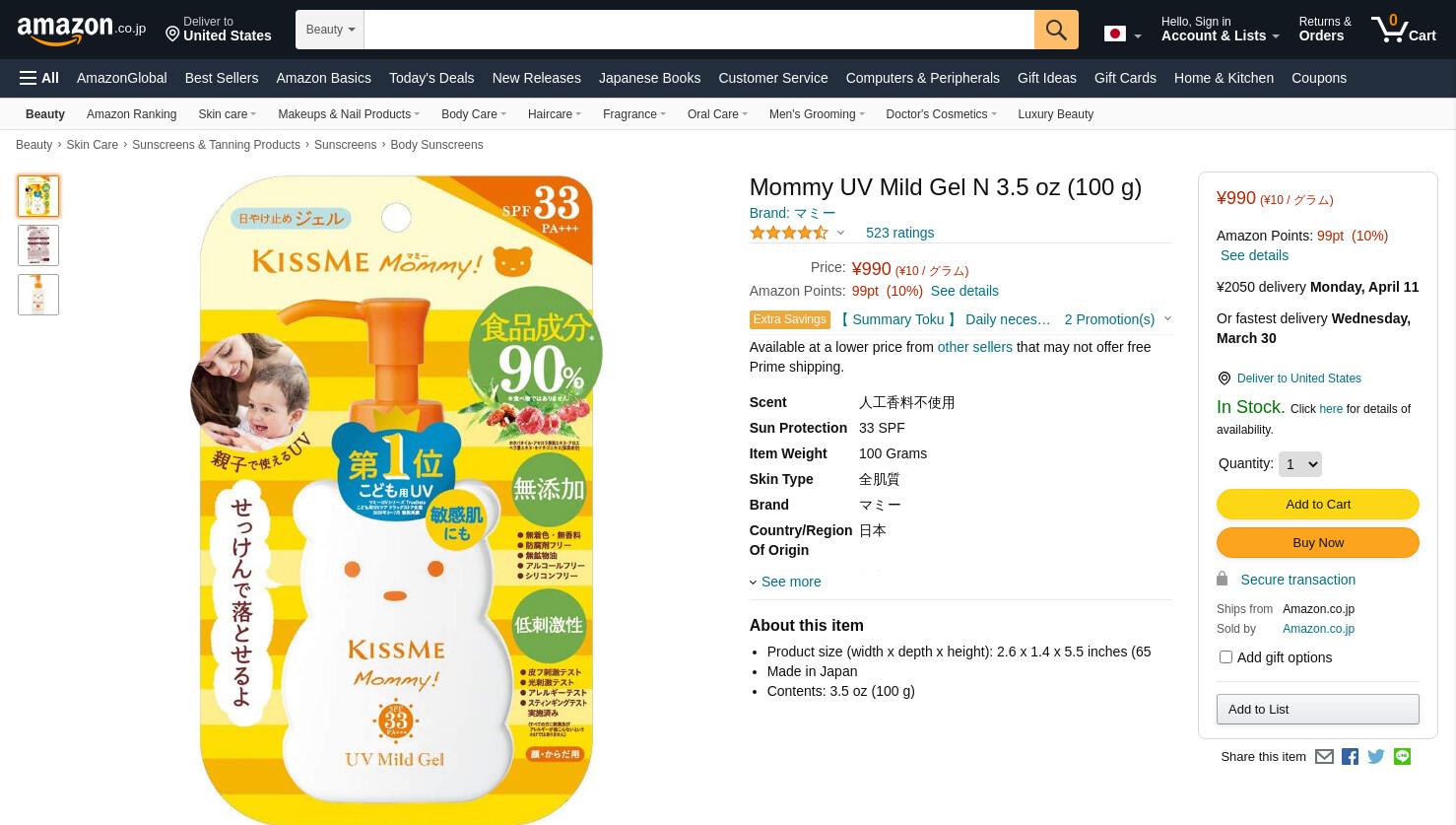Check the Add gift options box
Screen dimensions: 1456x825
click(1225, 656)
